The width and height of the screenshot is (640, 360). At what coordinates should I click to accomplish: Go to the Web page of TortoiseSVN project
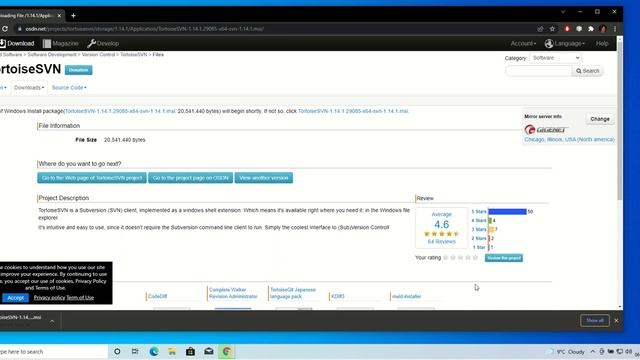92,178
